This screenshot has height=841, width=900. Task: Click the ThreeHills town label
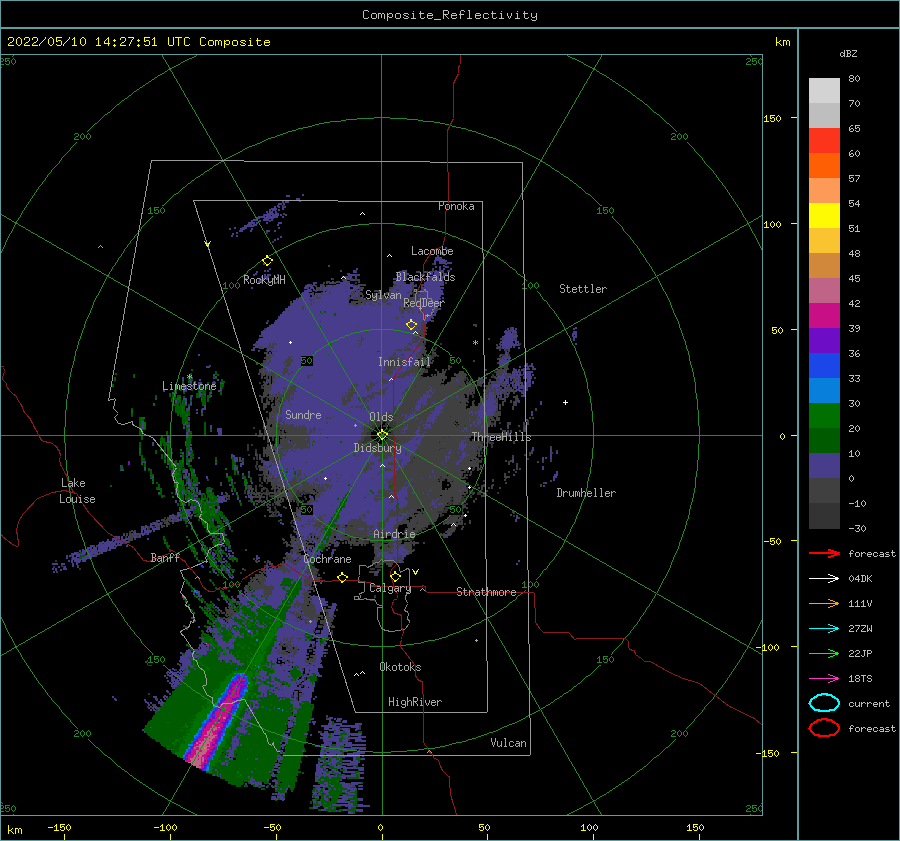[x=501, y=437]
